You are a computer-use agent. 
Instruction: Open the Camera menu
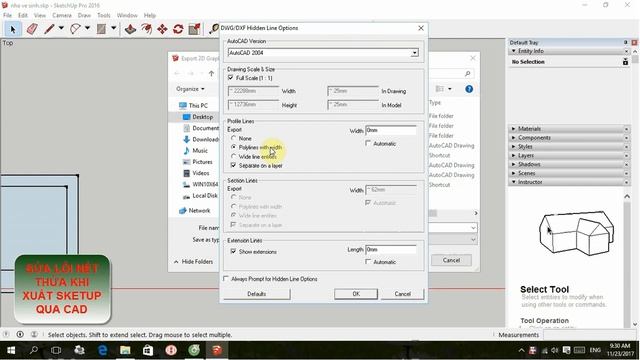coord(62,15)
